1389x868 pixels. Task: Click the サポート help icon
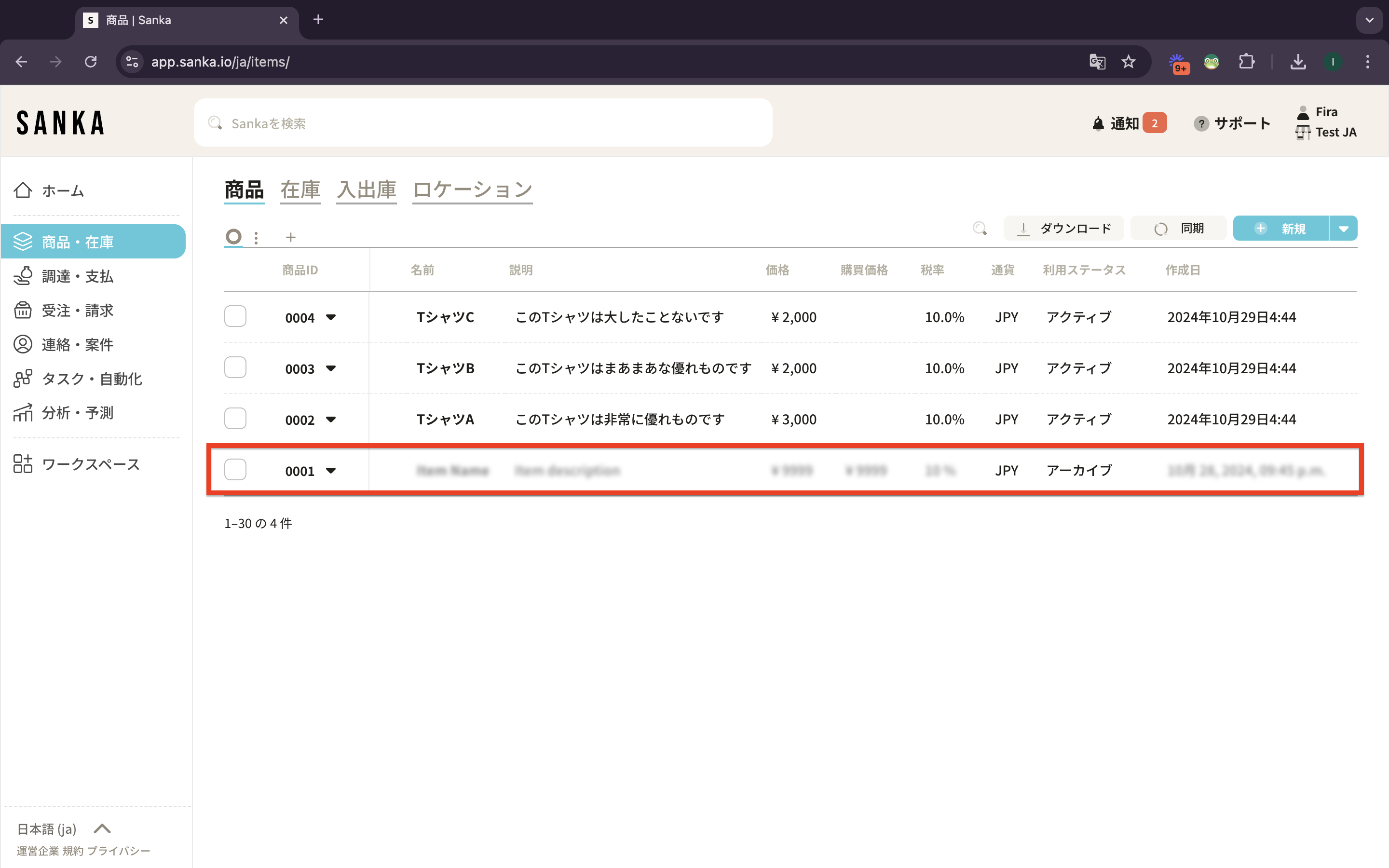pos(1201,123)
